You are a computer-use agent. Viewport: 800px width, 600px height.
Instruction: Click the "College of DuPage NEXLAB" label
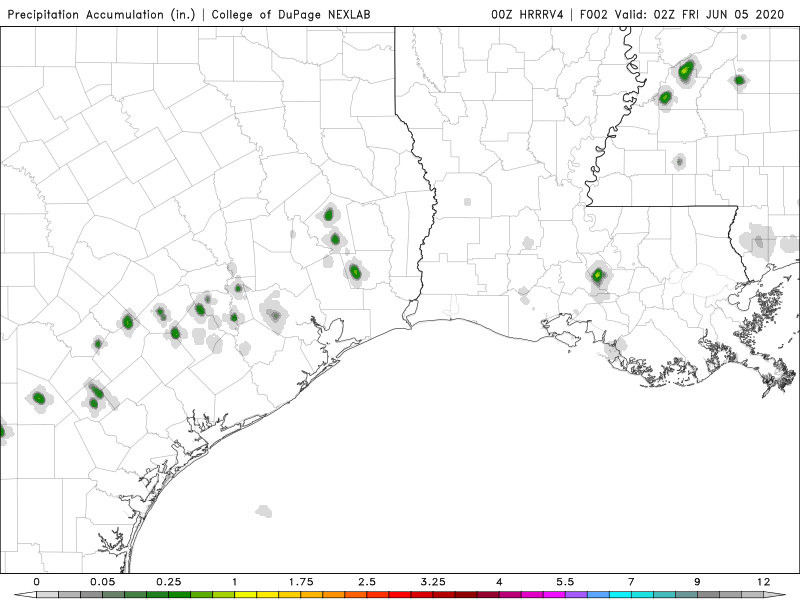(x=291, y=14)
